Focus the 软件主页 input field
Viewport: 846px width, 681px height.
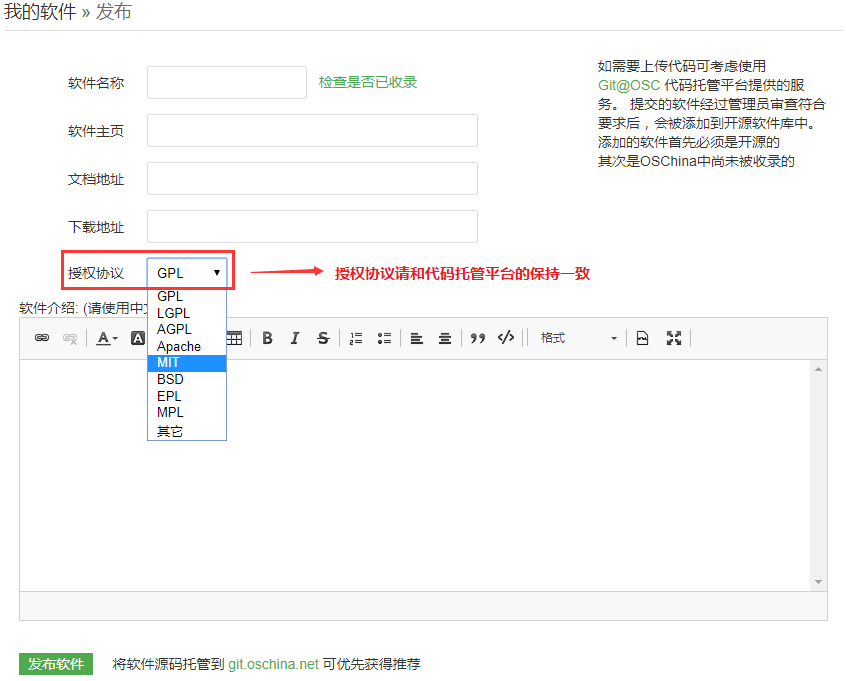(x=312, y=131)
